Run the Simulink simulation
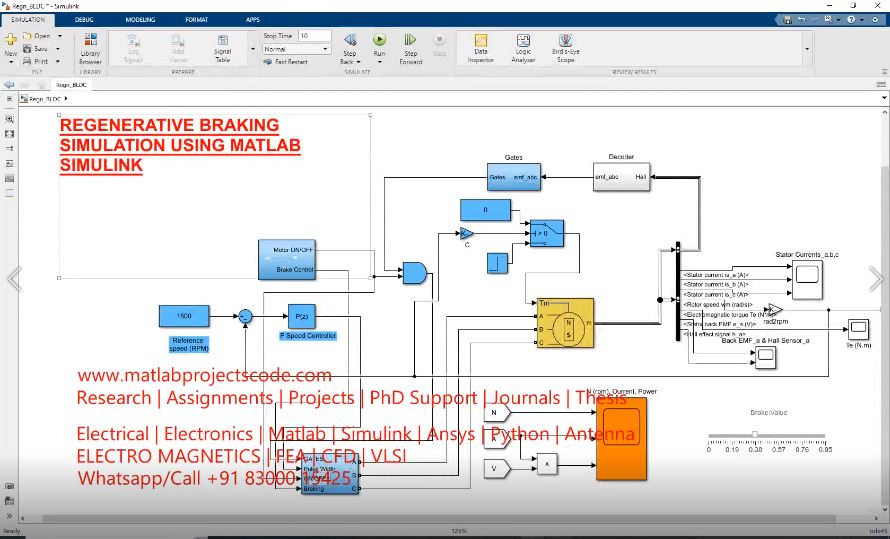The height and width of the screenshot is (539, 890). pyautogui.click(x=379, y=40)
